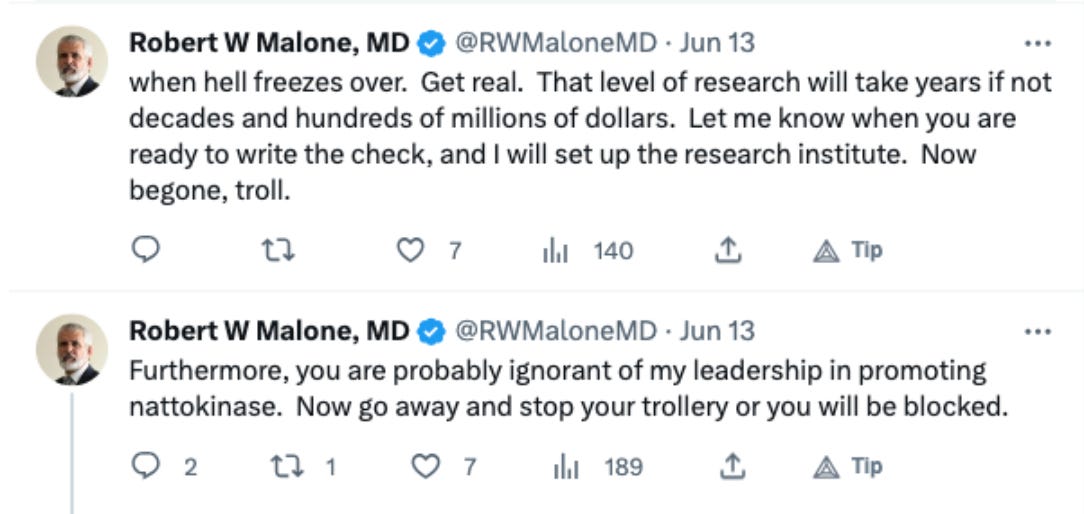The height and width of the screenshot is (514, 1084).
Task: View analytics showing 140 views
Action: [x=588, y=250]
